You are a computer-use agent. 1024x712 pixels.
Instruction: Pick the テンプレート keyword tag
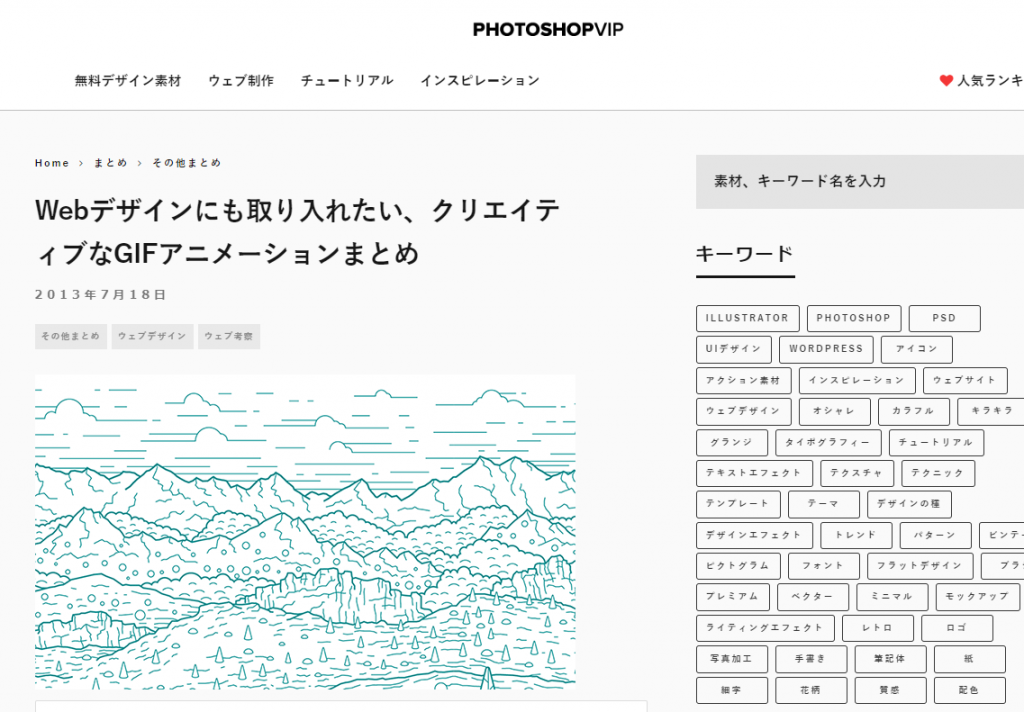(x=738, y=504)
